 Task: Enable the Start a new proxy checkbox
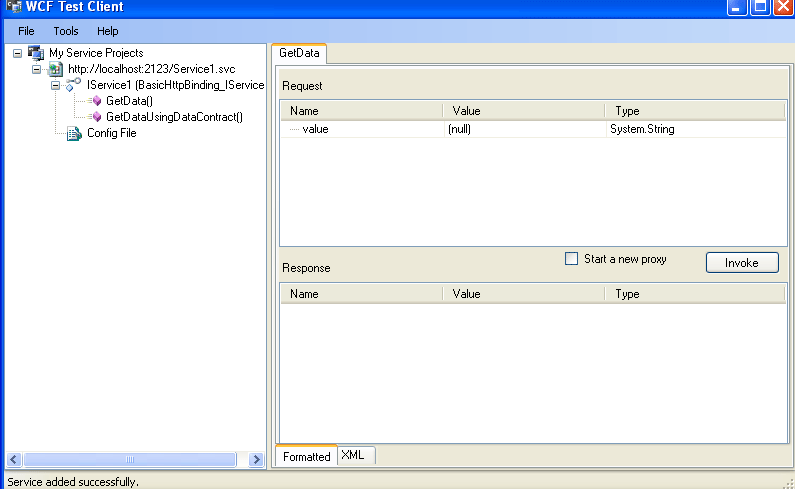click(571, 259)
